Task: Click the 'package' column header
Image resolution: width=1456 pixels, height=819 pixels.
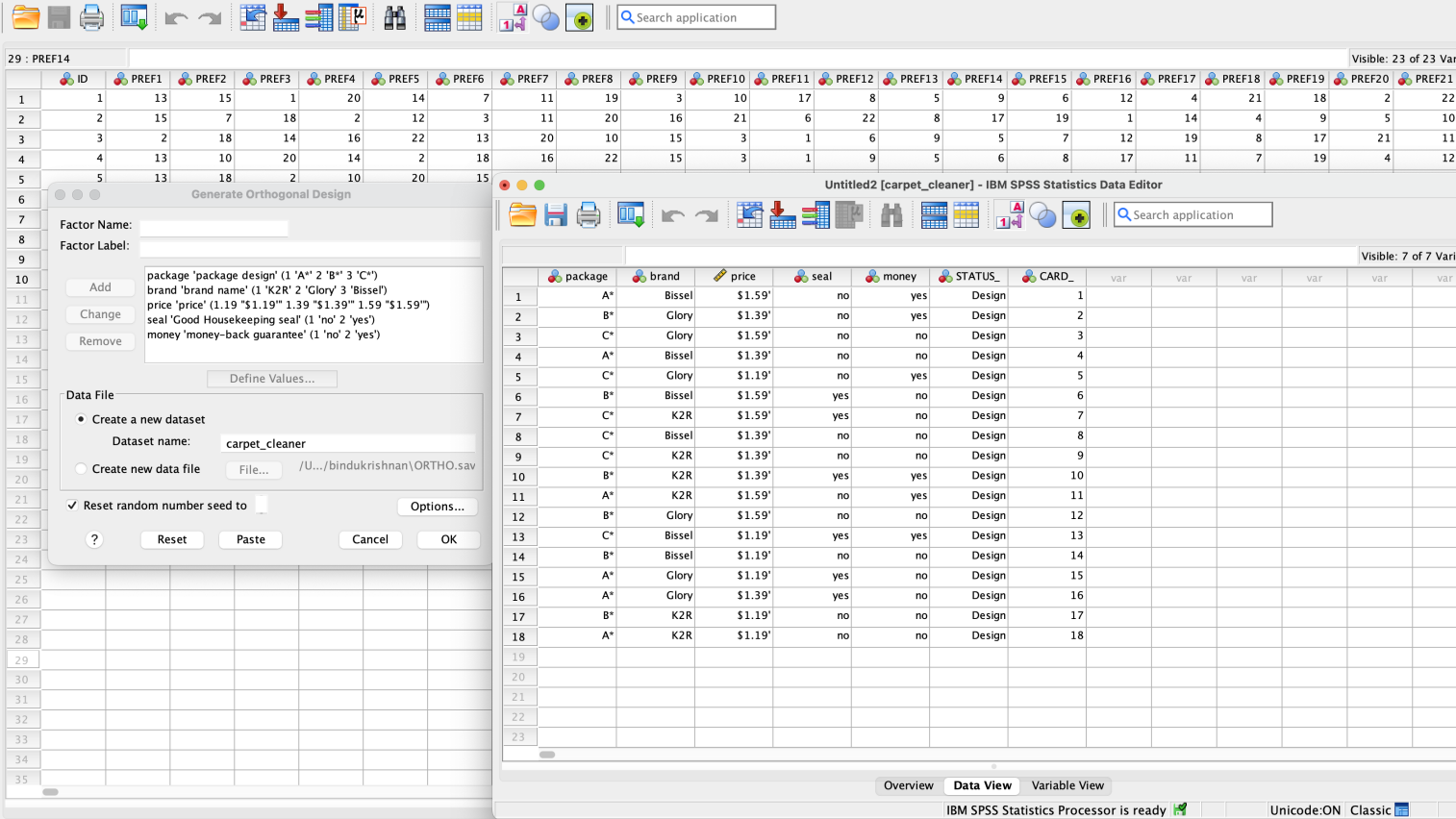Action: 577,276
